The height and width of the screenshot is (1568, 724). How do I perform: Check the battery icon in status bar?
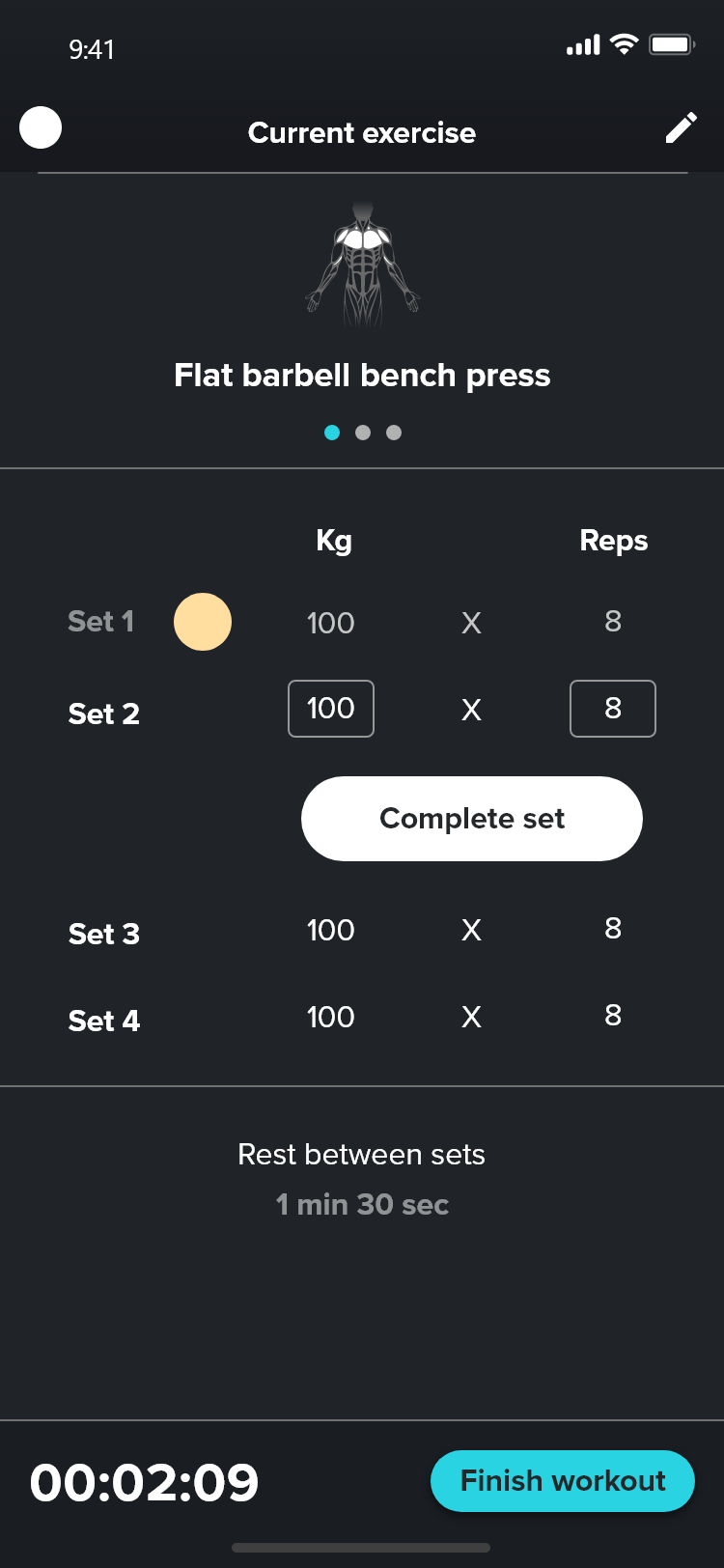click(672, 45)
